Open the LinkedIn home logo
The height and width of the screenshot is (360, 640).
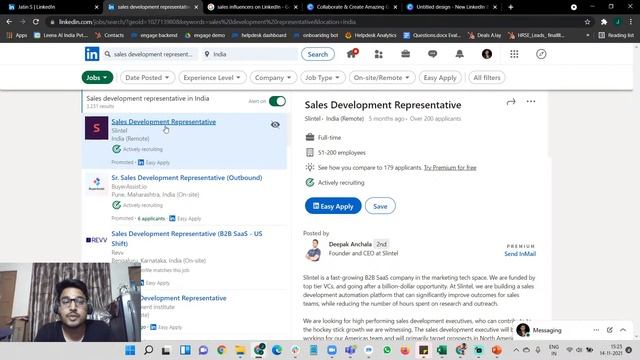click(x=92, y=54)
